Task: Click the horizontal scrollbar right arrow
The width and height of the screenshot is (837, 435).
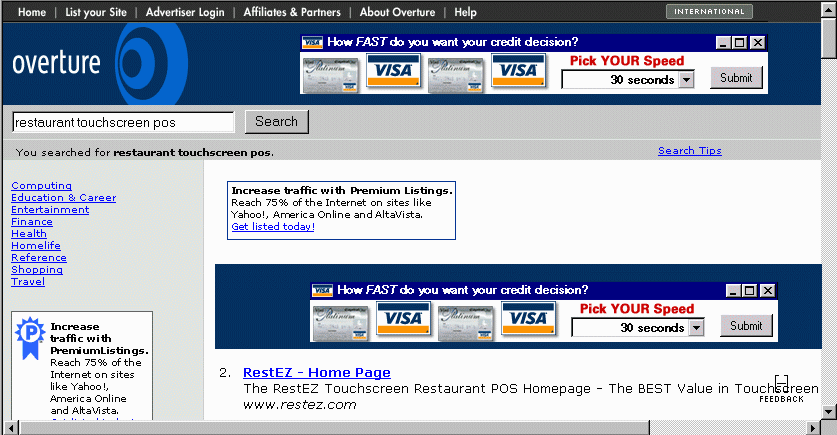Action: pos(813,428)
